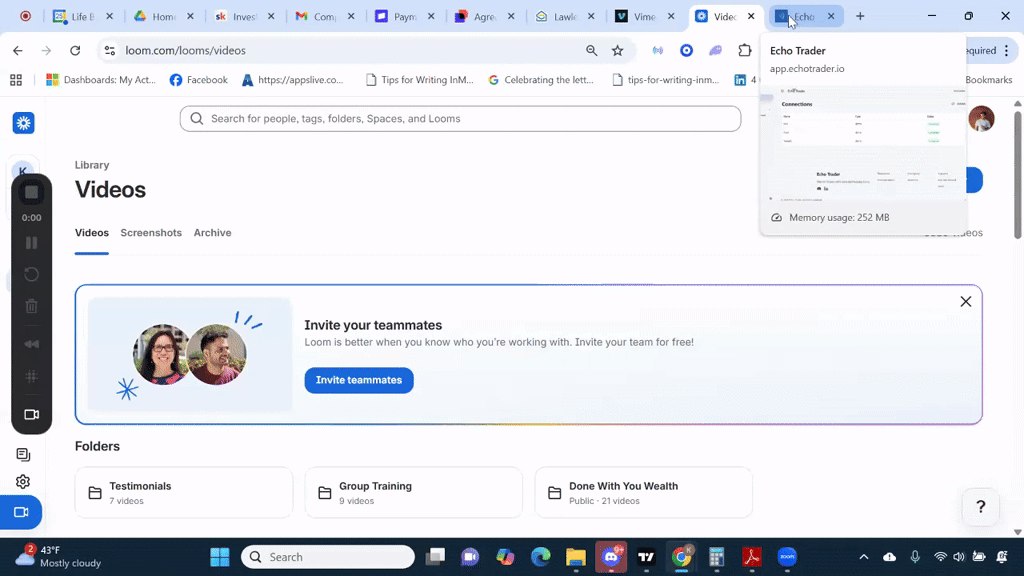The image size is (1024, 576).
Task: Click the blue record video button
Action: [x=21, y=513]
